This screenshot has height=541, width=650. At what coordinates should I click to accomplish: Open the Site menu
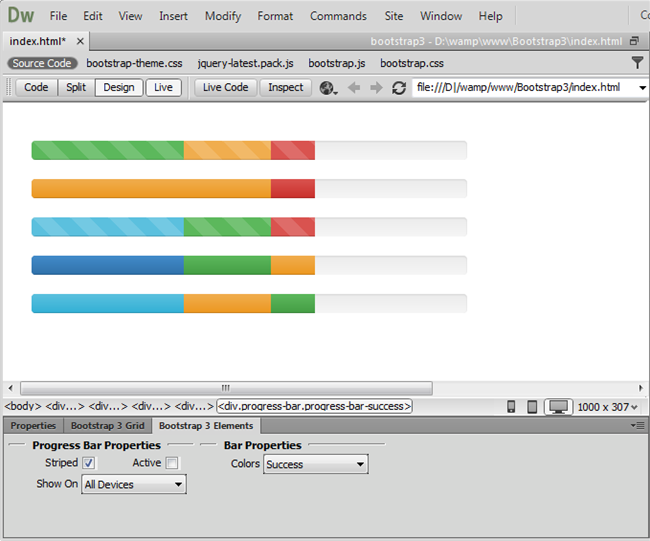(394, 16)
